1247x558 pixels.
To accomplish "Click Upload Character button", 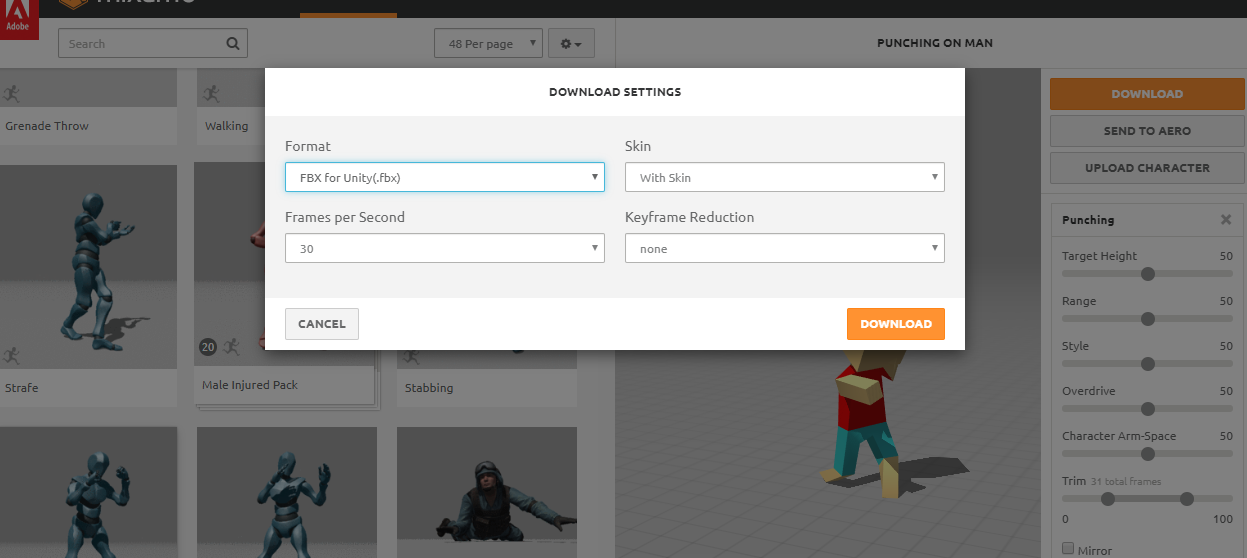I will click(1147, 168).
